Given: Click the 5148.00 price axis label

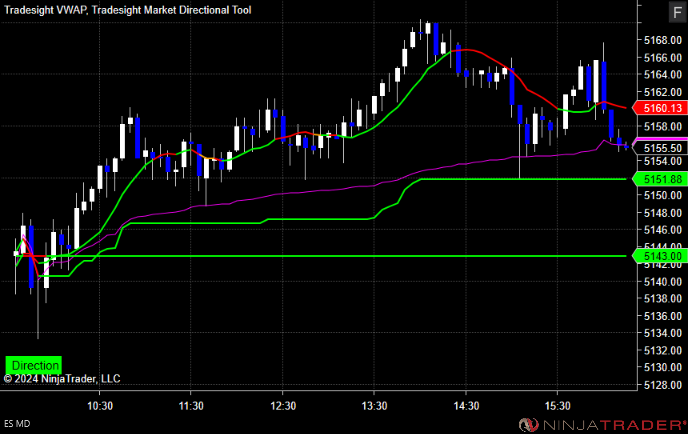Looking at the screenshot, I should point(663,213).
